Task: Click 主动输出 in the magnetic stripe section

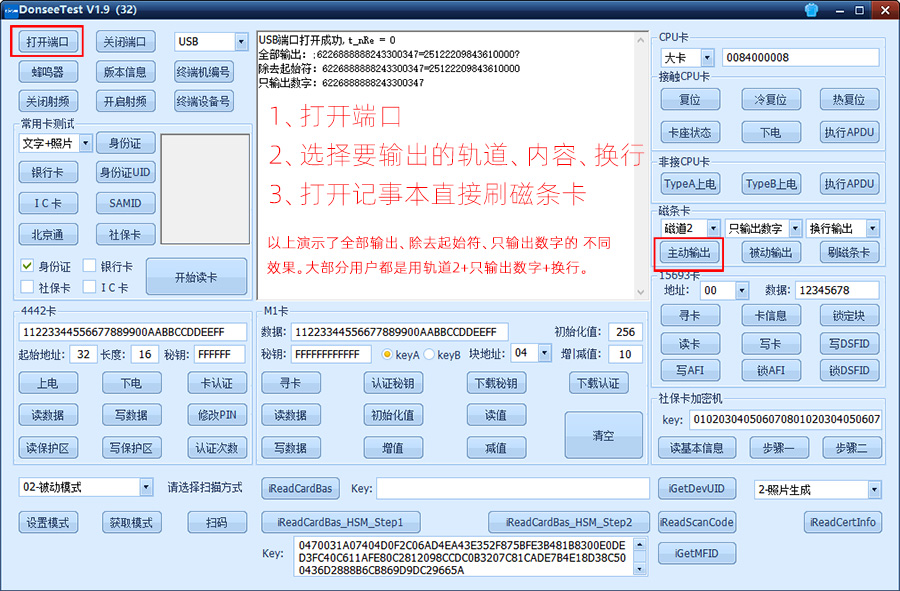Action: [x=689, y=253]
